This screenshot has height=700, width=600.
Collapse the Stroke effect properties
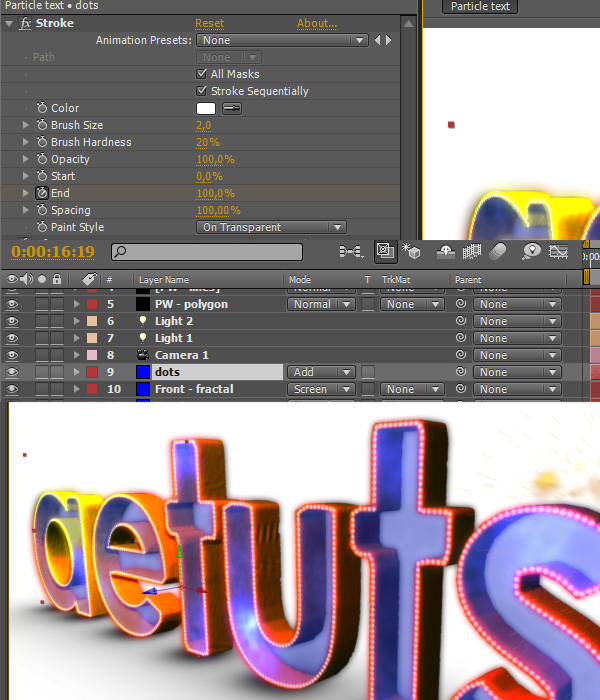click(x=9, y=23)
